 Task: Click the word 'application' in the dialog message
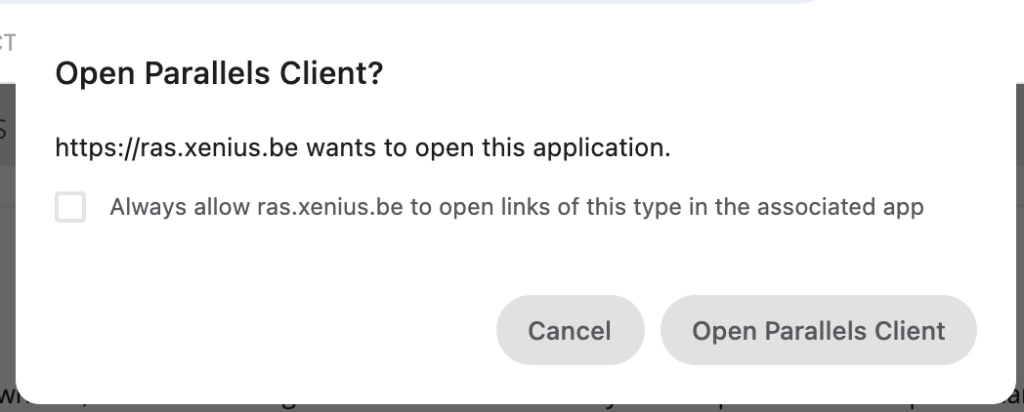[x=611, y=149]
